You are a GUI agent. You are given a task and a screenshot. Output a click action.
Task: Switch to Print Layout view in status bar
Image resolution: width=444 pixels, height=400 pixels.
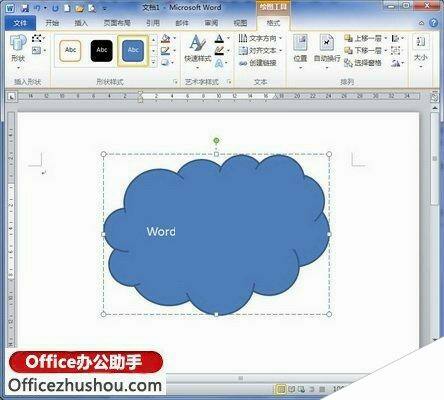(281, 389)
